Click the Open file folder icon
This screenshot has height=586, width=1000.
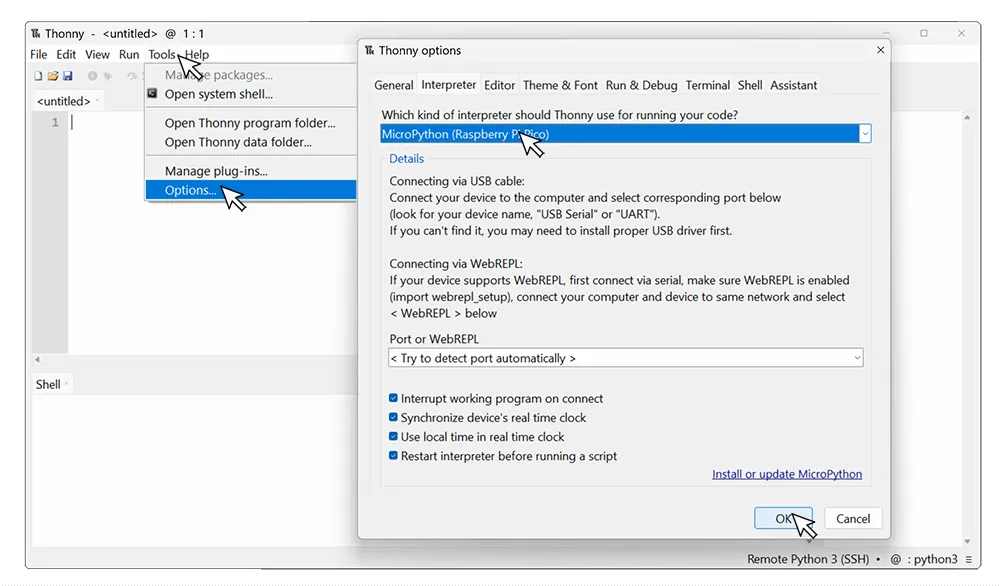(53, 76)
